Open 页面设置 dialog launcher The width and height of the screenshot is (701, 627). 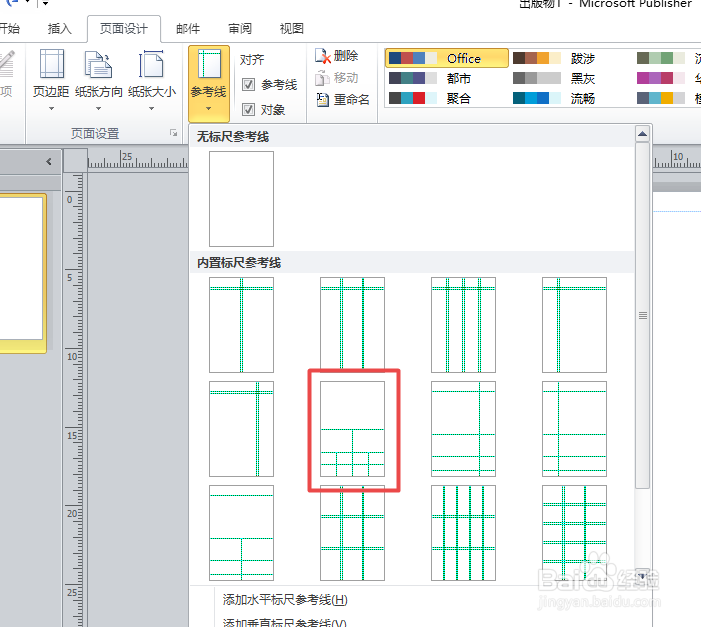173,133
